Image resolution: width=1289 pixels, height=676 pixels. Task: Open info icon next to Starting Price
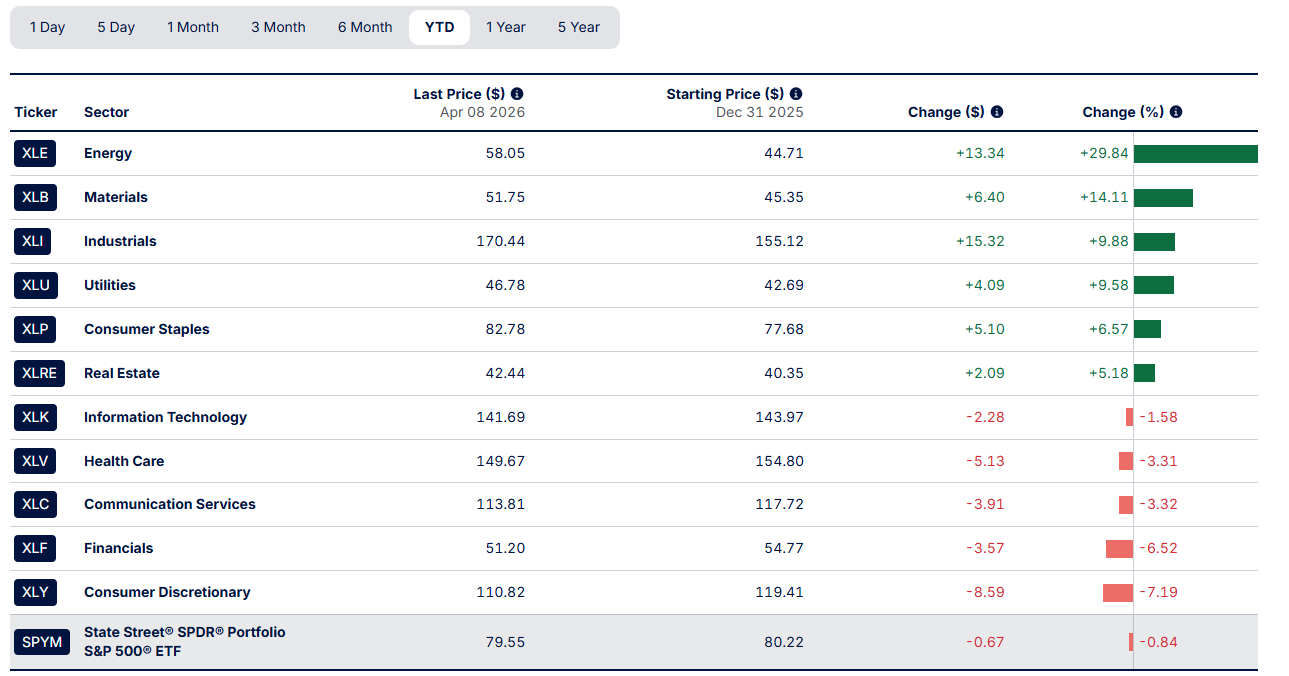coord(796,94)
